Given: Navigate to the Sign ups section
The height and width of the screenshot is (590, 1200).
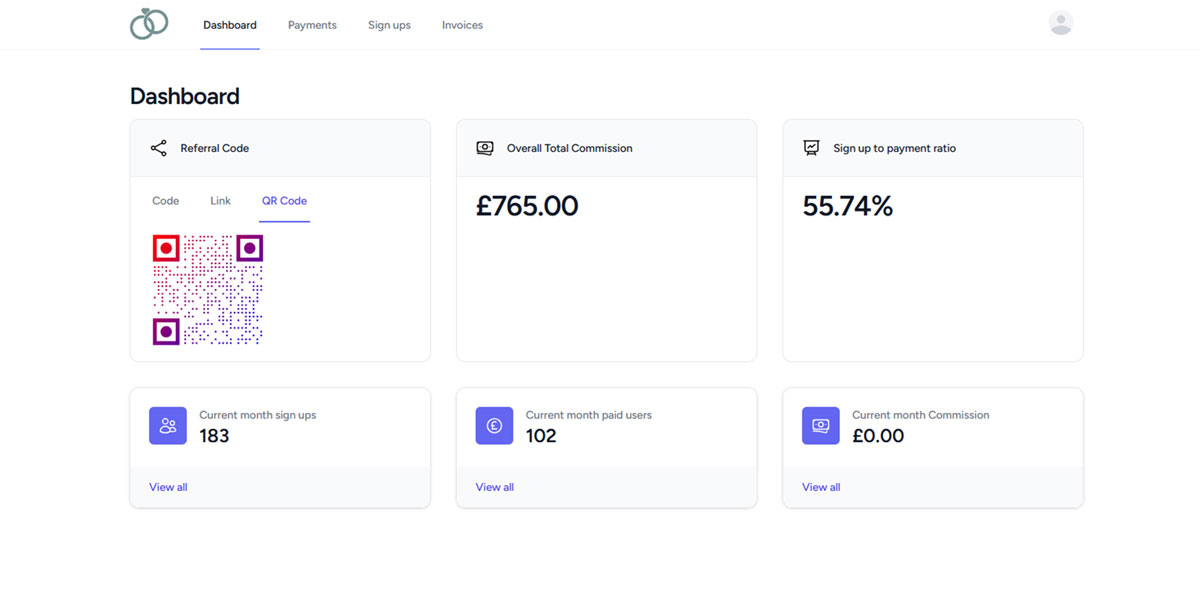Looking at the screenshot, I should coord(389,24).
